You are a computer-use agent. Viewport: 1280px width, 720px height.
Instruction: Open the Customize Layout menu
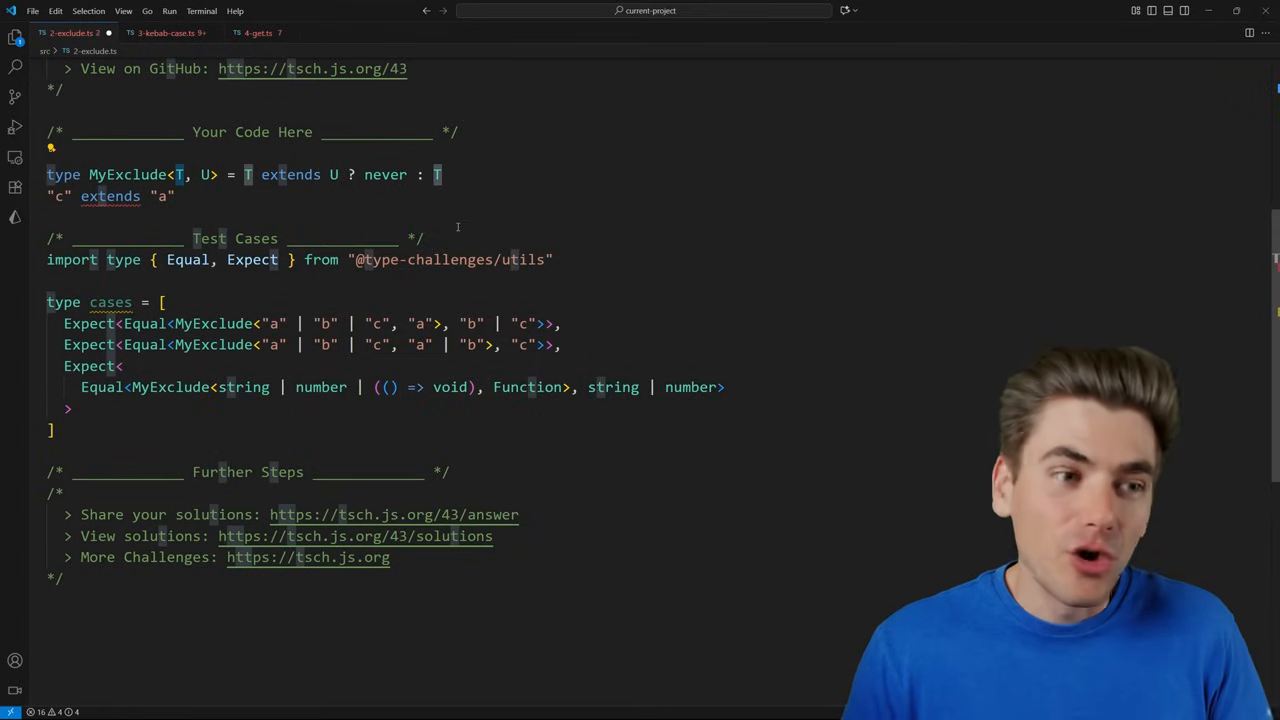1136,11
